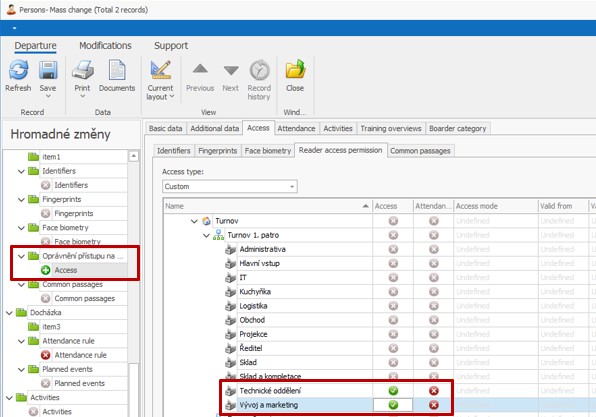Viewport: 596px width, 417px height.
Task: Open the Support ribbon tab
Action: pos(171,46)
